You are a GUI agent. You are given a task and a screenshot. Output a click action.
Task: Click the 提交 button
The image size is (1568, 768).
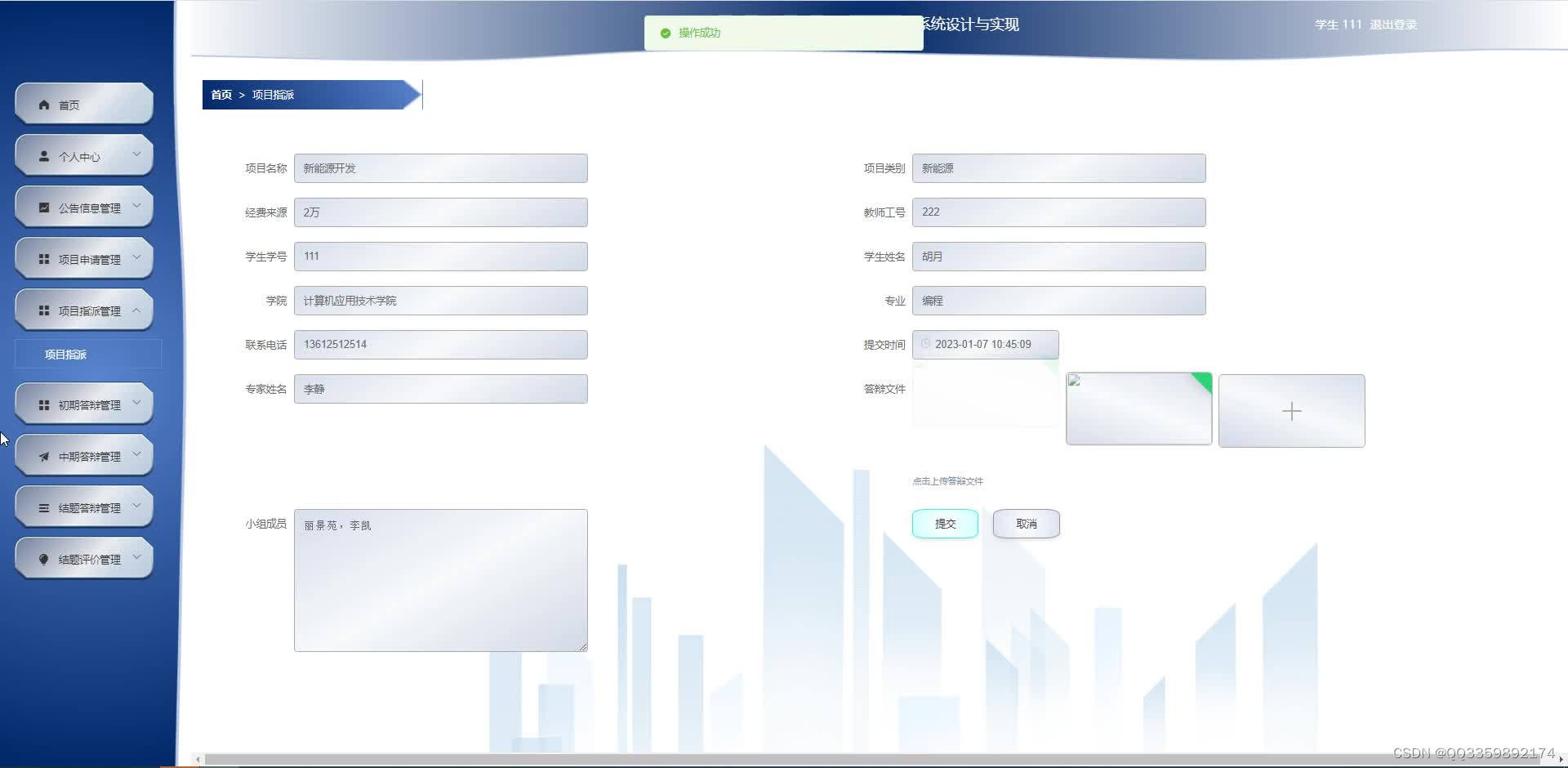click(x=945, y=524)
